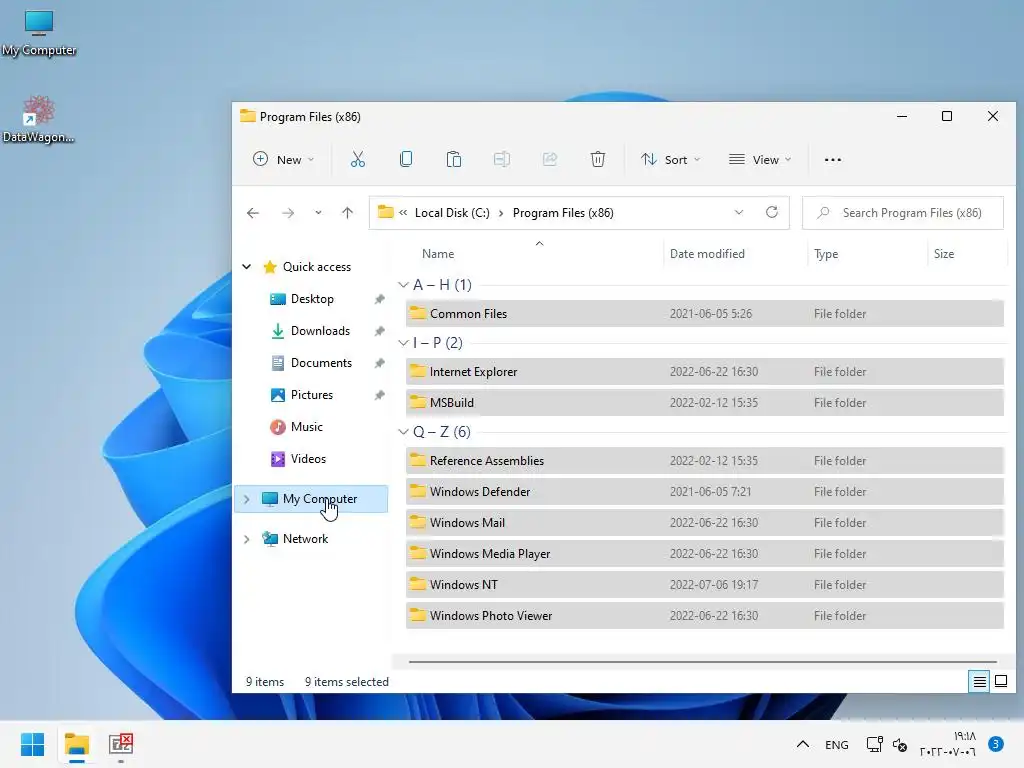This screenshot has width=1024, height=768.
Task: Refresh the Program Files (x86) folder
Action: click(x=772, y=212)
